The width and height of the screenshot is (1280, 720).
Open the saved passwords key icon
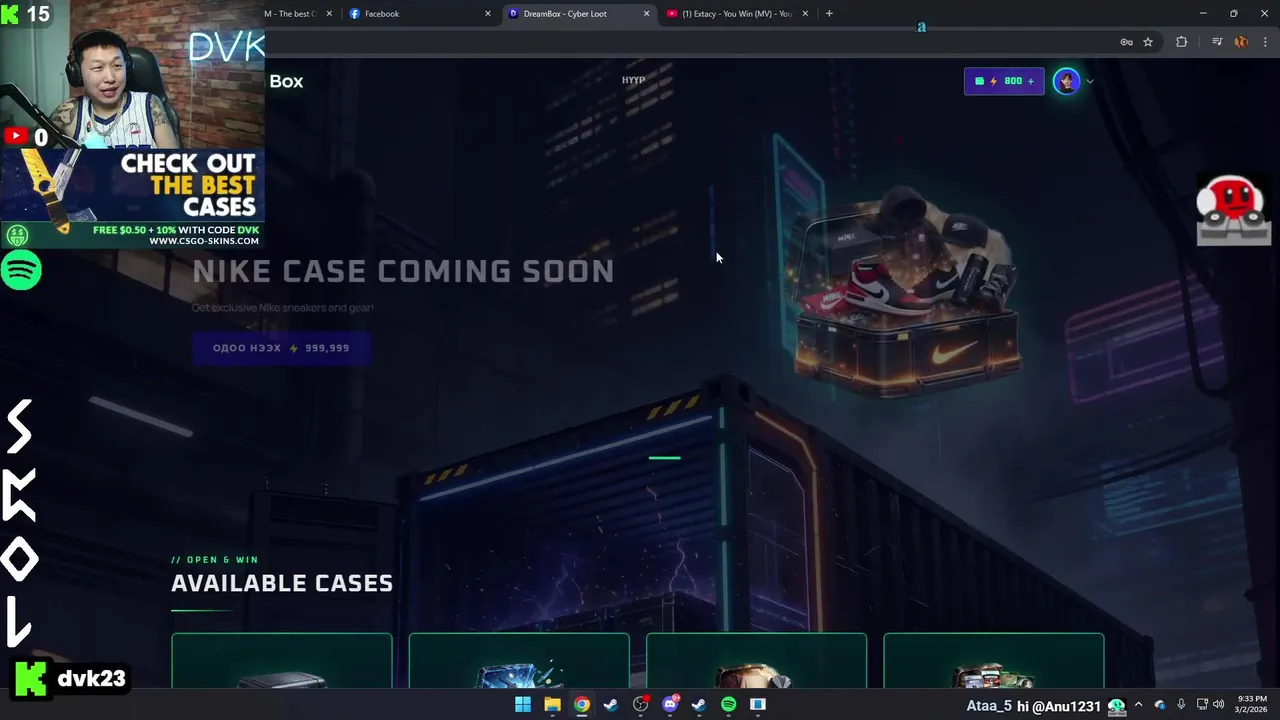coord(1126,42)
